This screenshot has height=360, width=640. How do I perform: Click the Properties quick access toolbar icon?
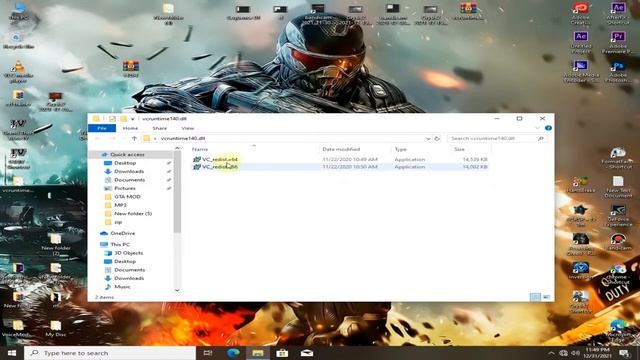tap(112, 118)
